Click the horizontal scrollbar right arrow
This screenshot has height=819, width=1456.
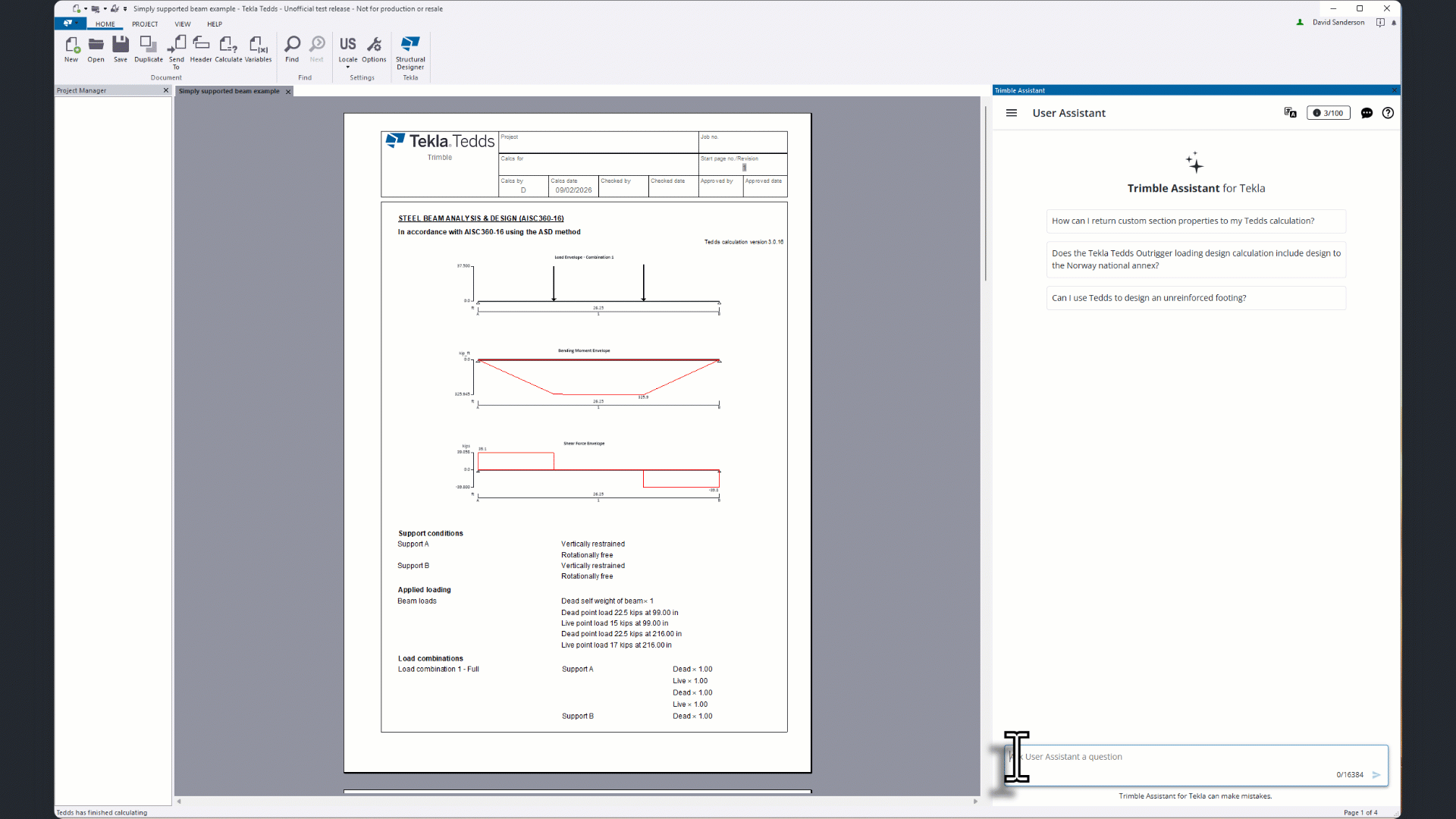tap(975, 801)
